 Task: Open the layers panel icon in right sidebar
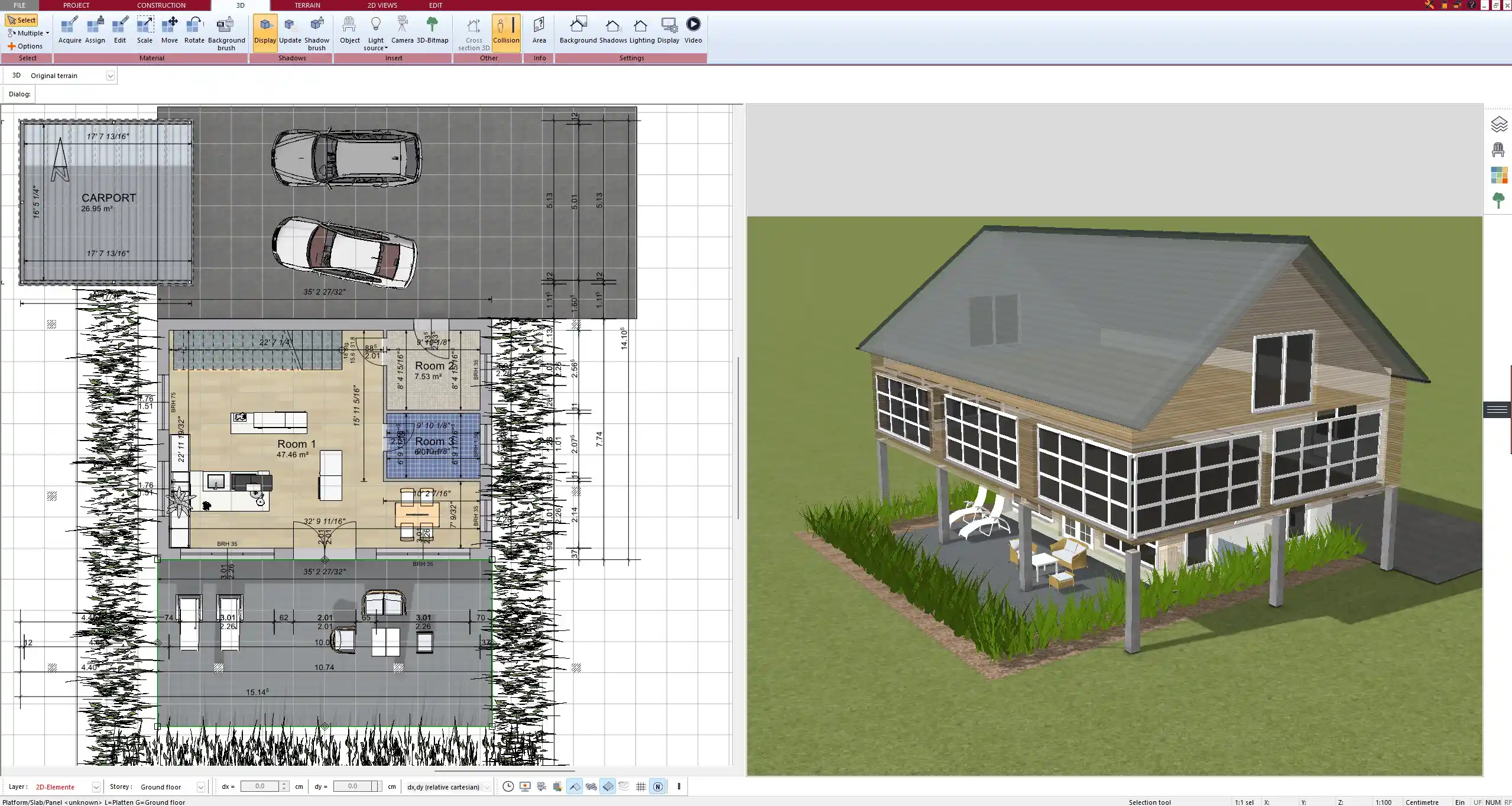(x=1498, y=124)
